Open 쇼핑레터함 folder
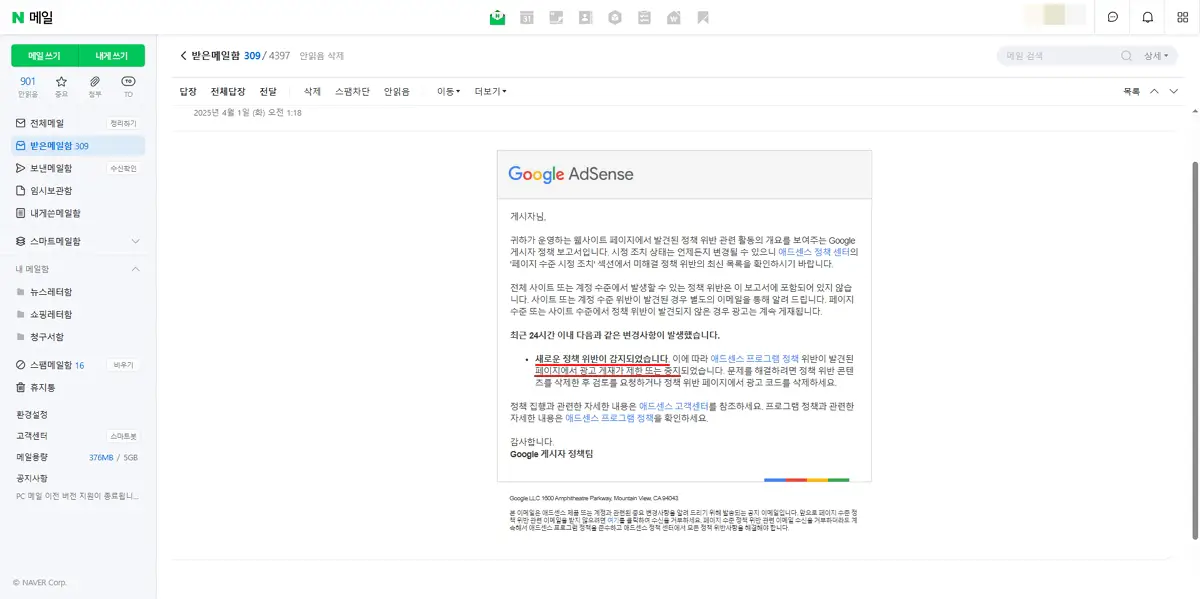Viewport: 1200px width, 599px height. [x=50, y=314]
